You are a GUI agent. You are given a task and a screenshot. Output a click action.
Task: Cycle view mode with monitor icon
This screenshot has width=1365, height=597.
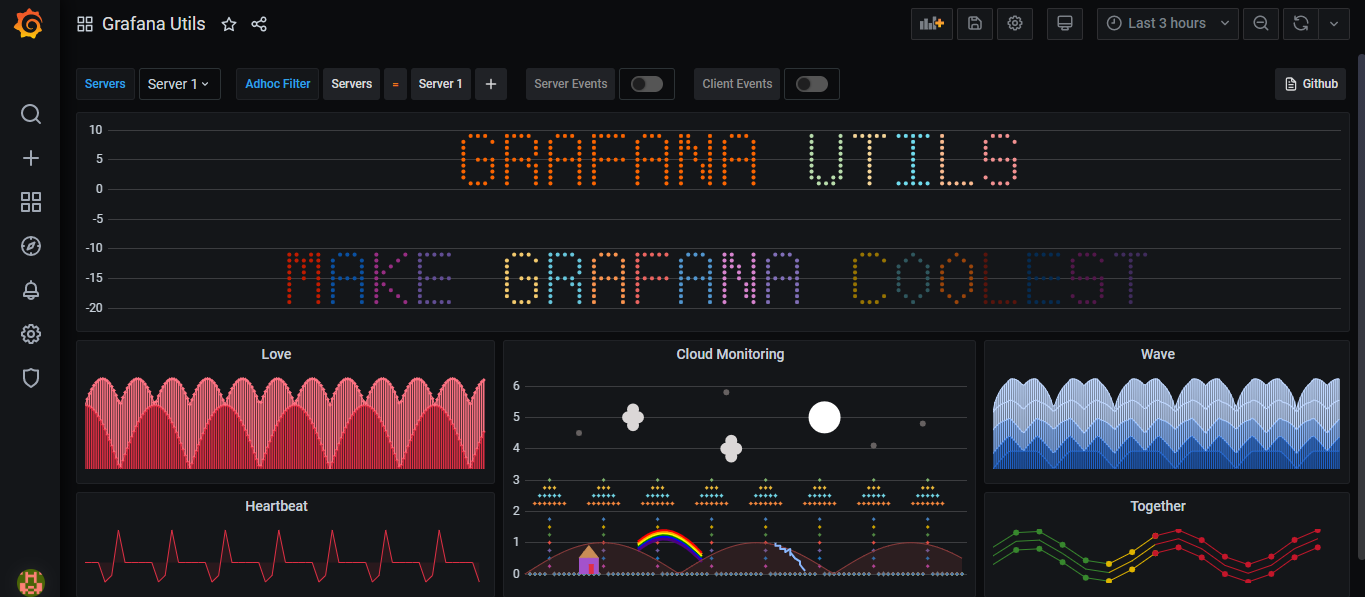pyautogui.click(x=1065, y=24)
